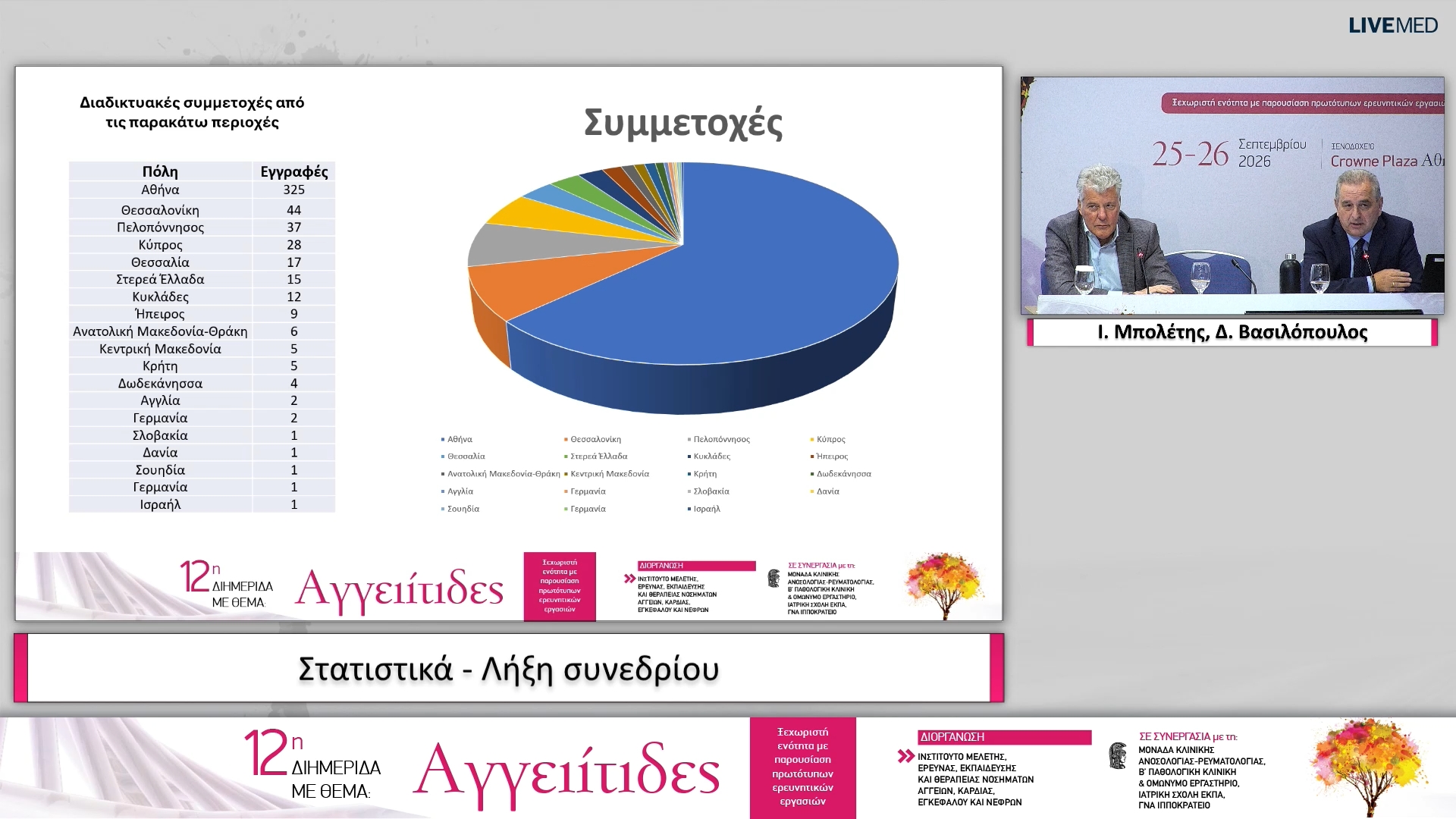Click the Δανία legend entry
Viewport: 1456px width, 819px height.
tap(825, 491)
